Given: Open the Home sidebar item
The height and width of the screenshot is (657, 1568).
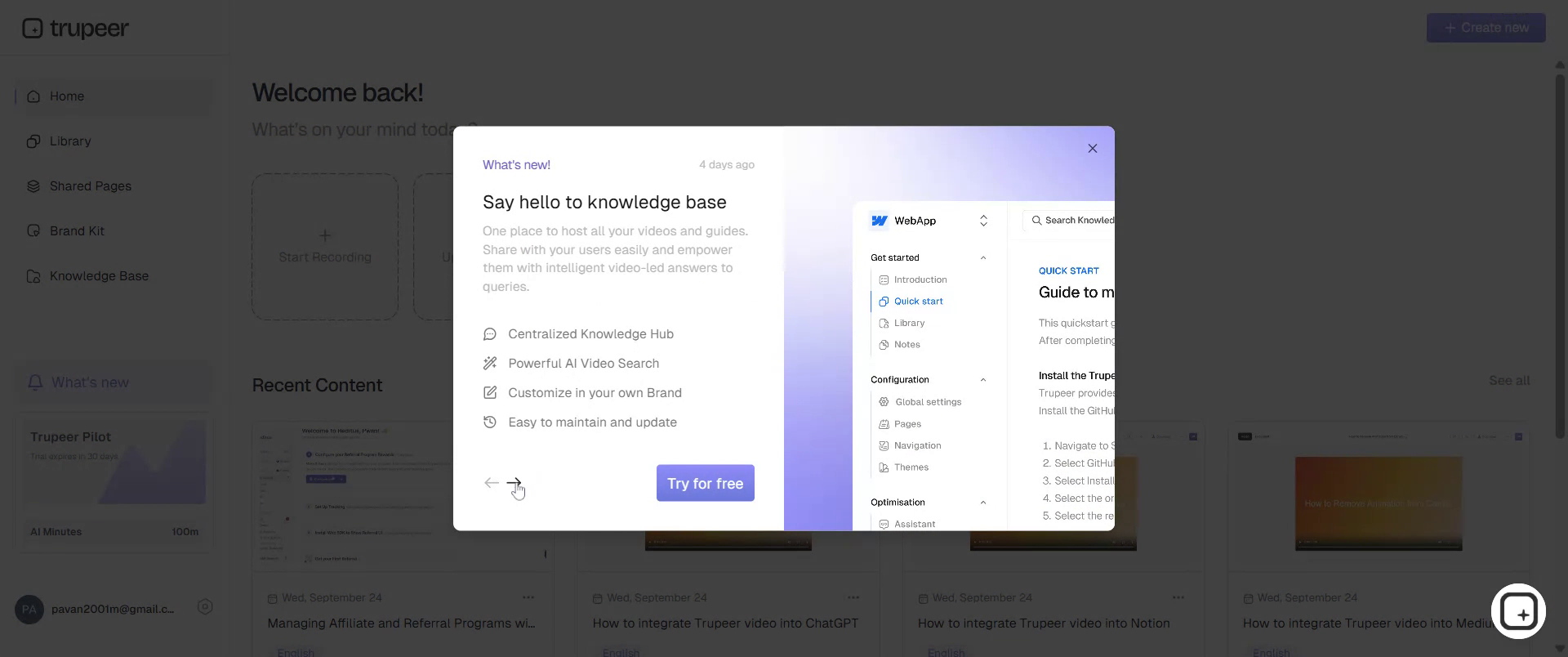Looking at the screenshot, I should tap(114, 96).
